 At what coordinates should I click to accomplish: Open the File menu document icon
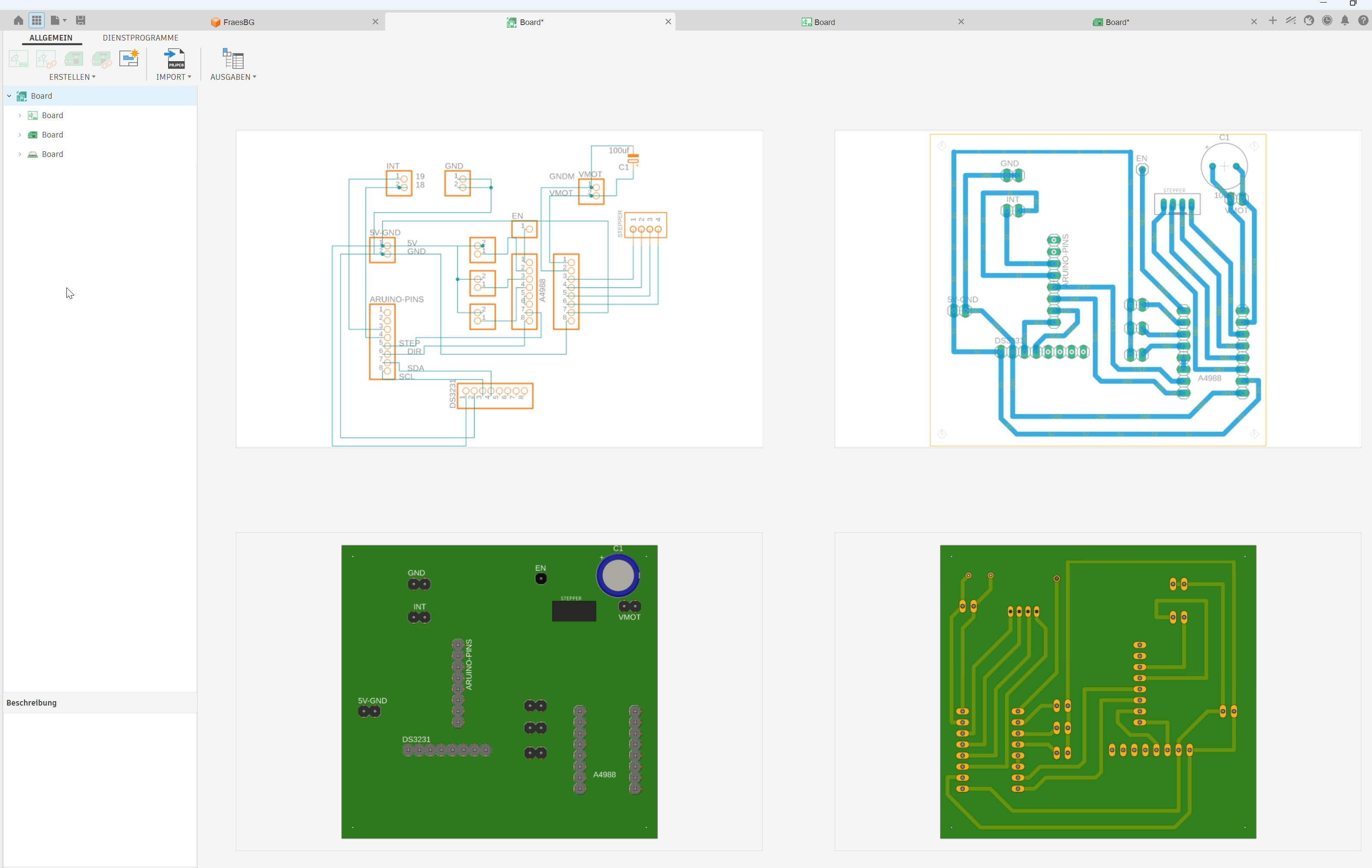55,21
